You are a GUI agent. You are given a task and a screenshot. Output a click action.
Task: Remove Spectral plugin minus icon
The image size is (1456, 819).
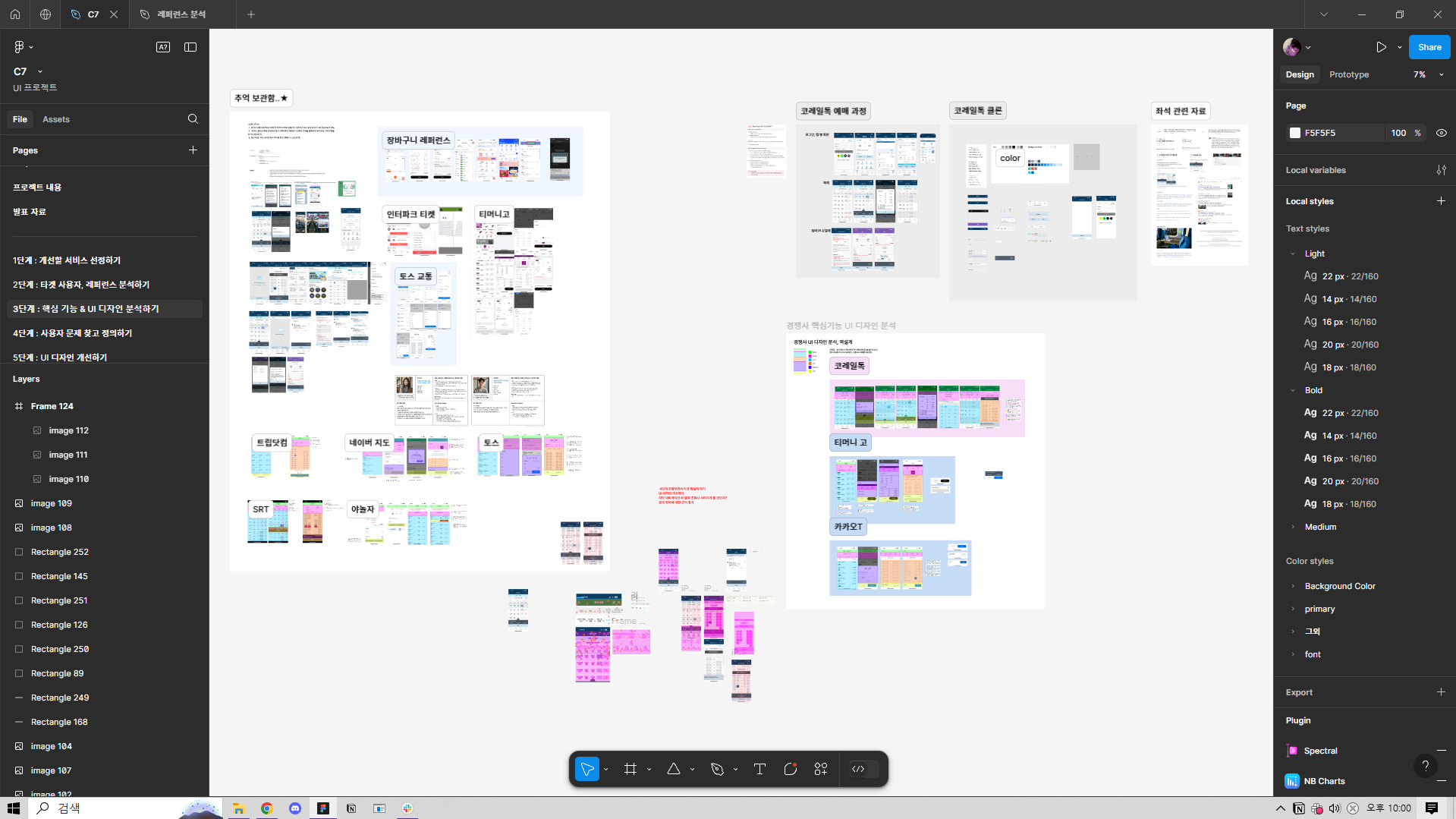pyautogui.click(x=1441, y=751)
